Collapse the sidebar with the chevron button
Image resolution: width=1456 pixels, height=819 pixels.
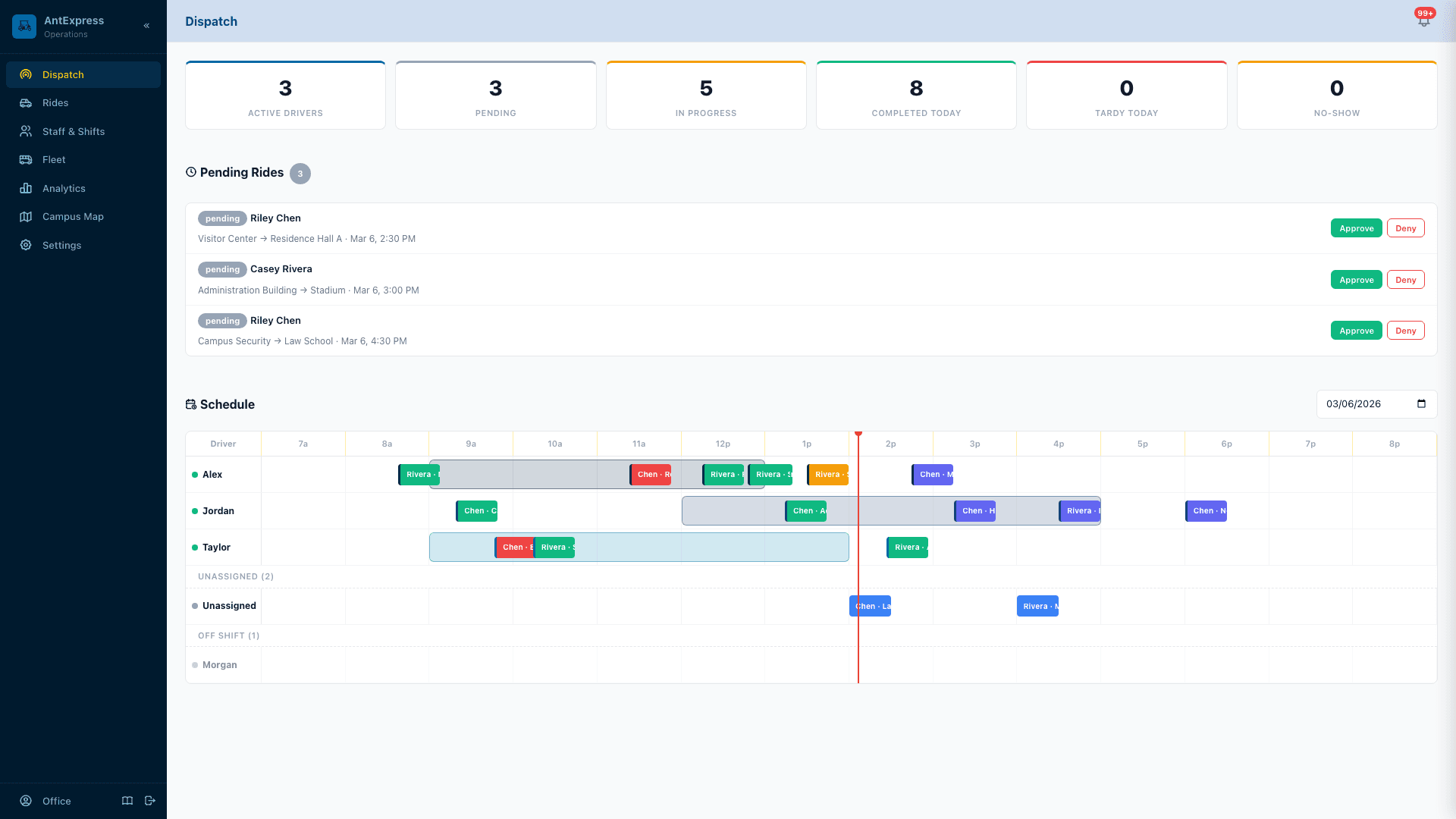(x=146, y=25)
